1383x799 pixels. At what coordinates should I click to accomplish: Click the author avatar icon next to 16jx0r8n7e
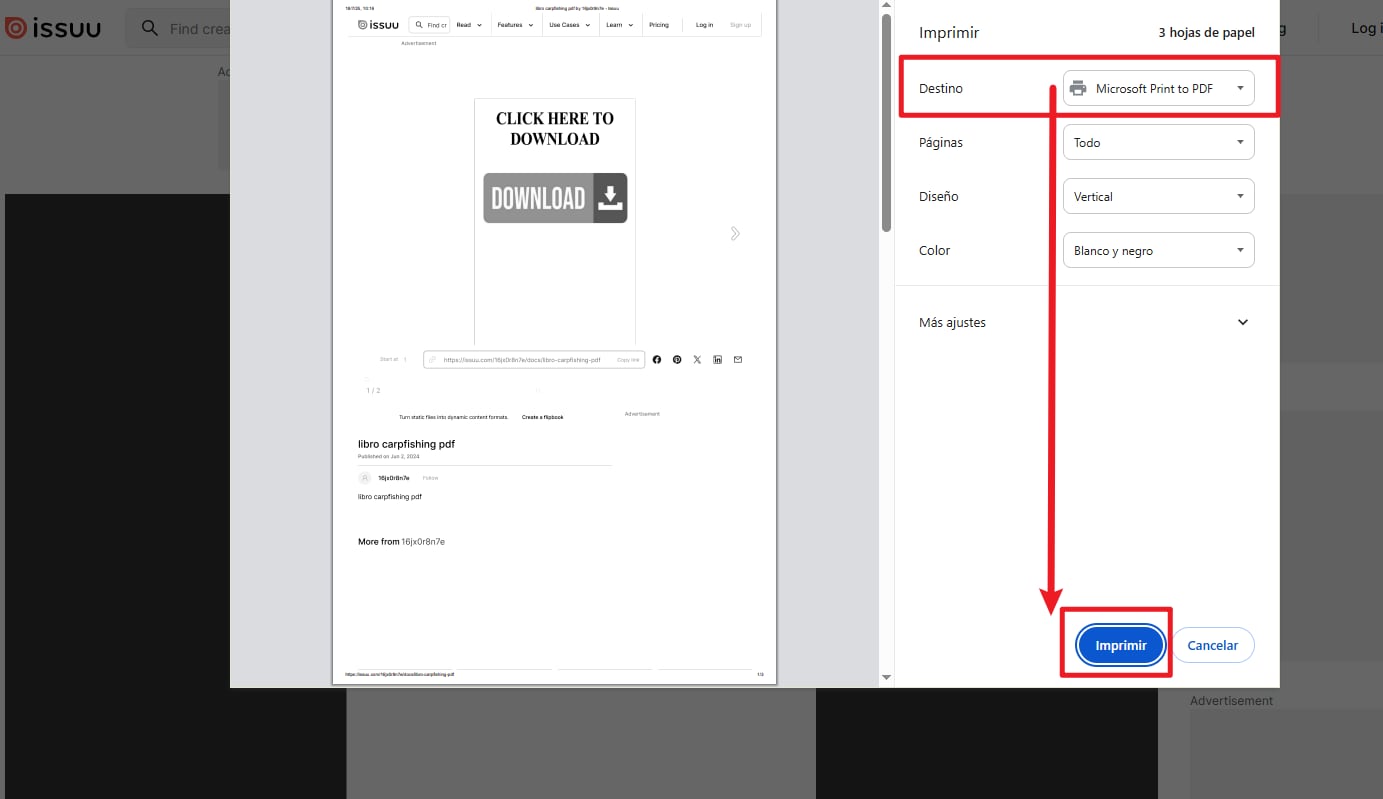[365, 478]
